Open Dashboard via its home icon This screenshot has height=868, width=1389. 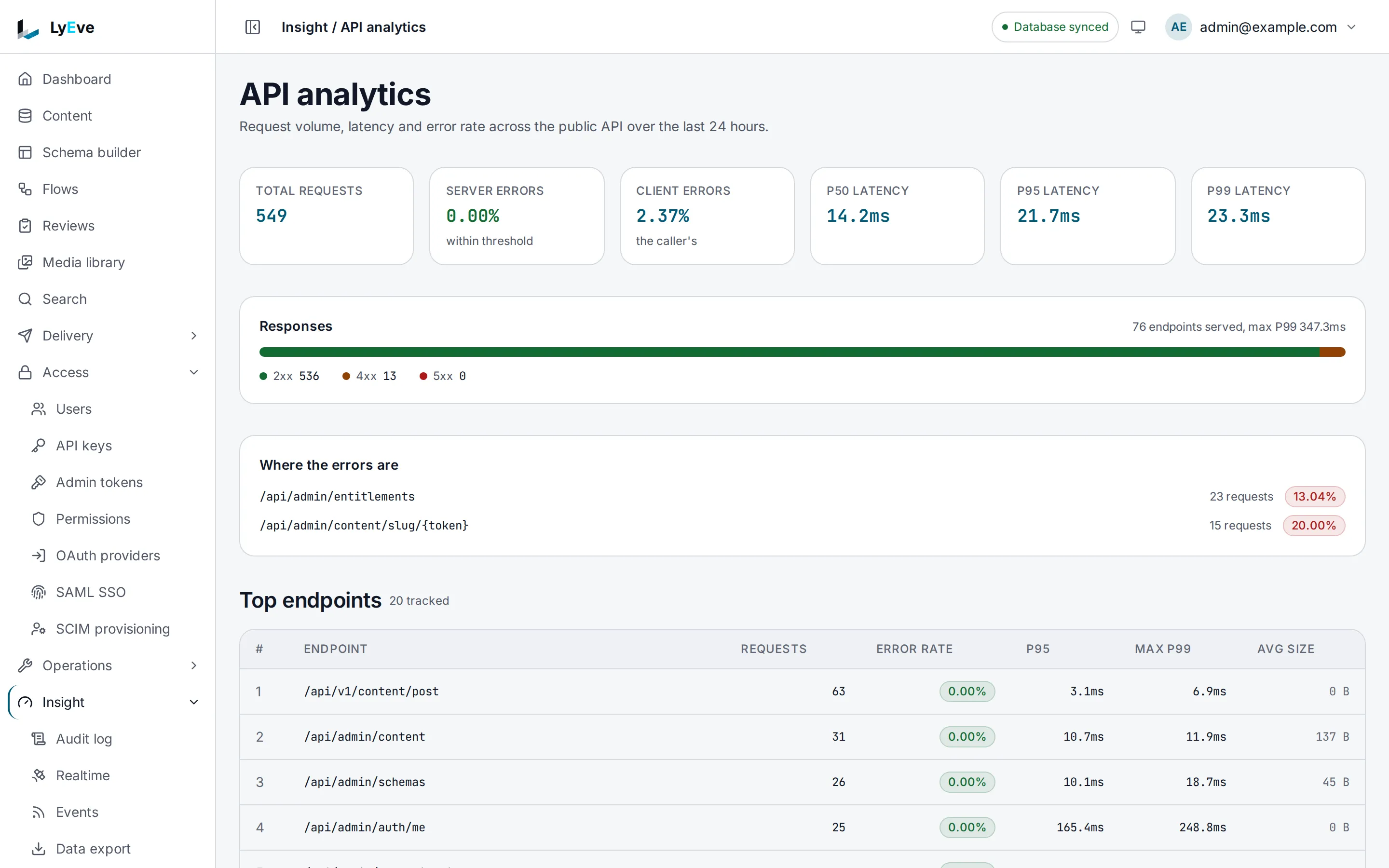click(x=25, y=79)
